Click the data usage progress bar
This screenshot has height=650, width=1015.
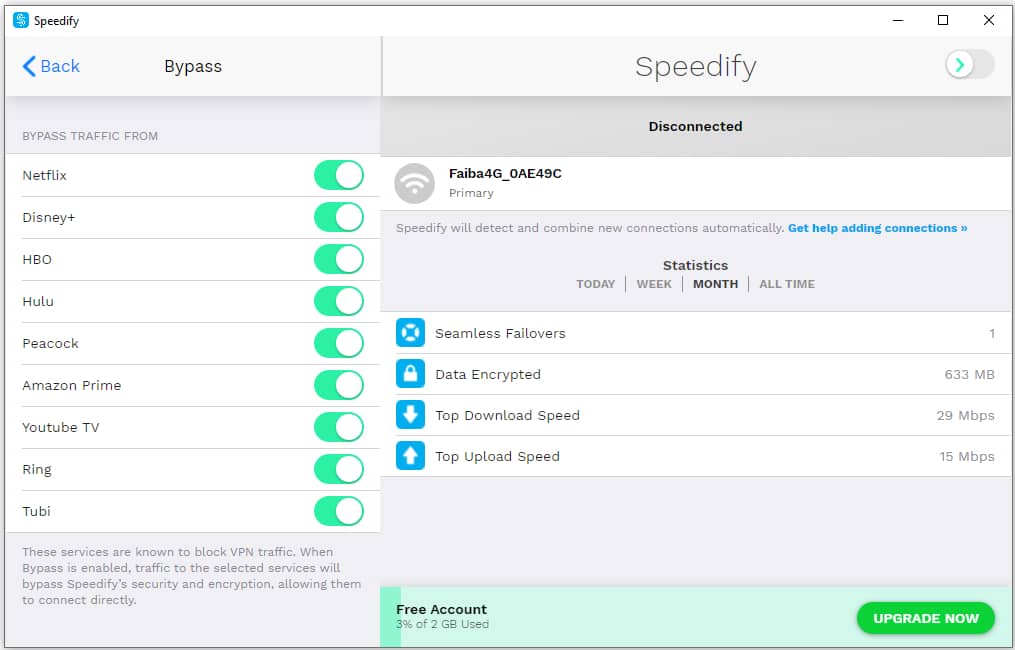pos(695,617)
